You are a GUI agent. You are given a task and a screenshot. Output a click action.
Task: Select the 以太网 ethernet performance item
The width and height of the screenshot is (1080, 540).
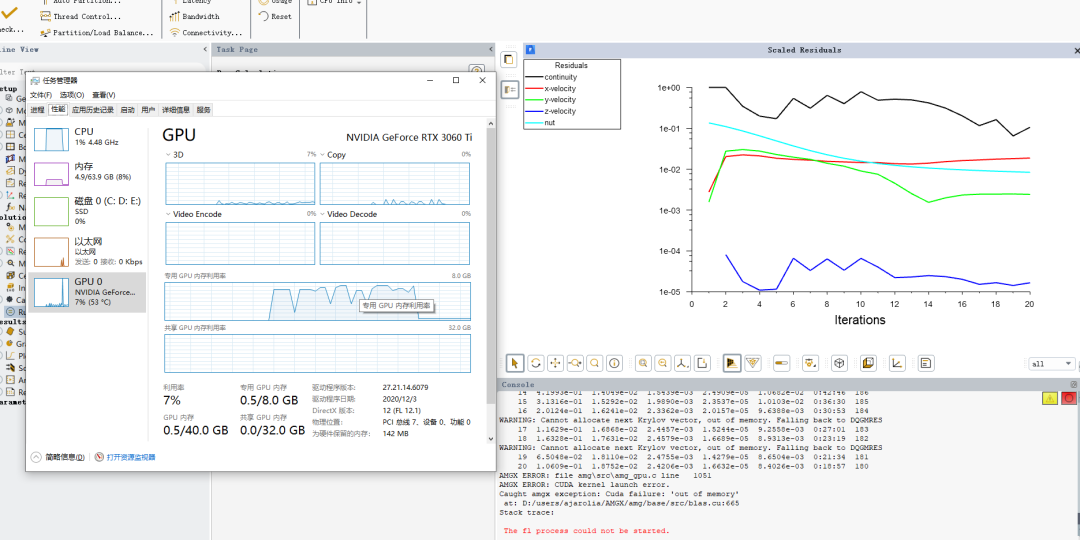[87, 251]
